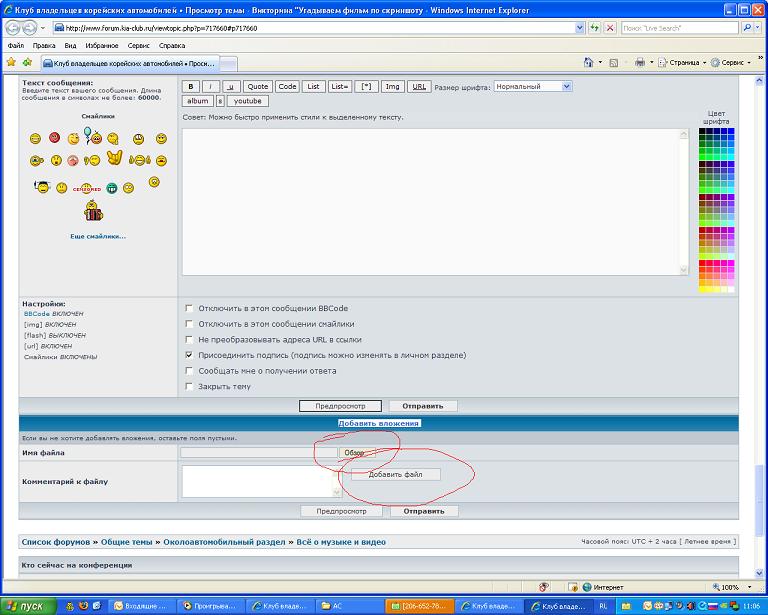Pick a blue color from font palette
The image size is (768, 615).
click(731, 131)
